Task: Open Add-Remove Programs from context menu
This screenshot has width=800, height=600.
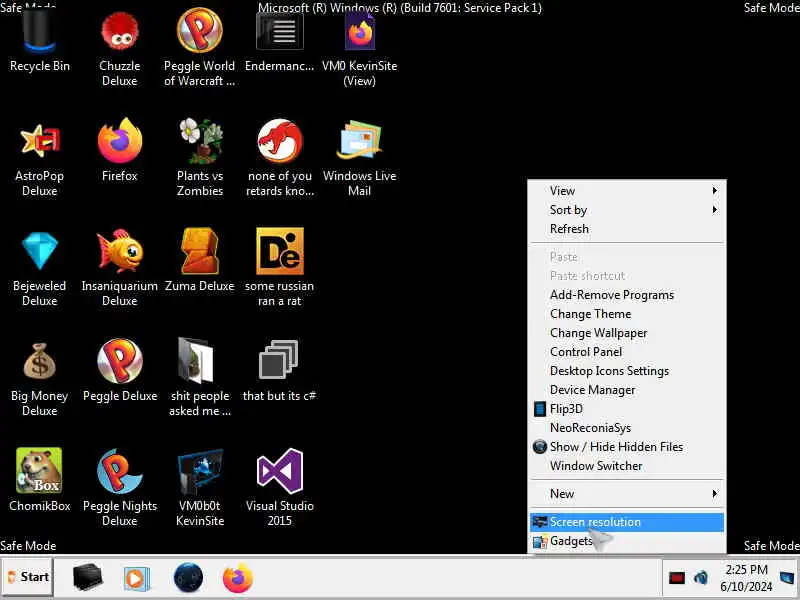Action: pyautogui.click(x=627, y=294)
